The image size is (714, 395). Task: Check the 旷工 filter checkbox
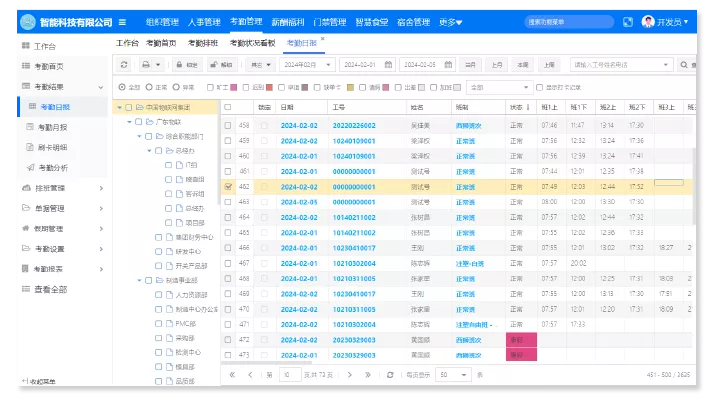tap(210, 87)
